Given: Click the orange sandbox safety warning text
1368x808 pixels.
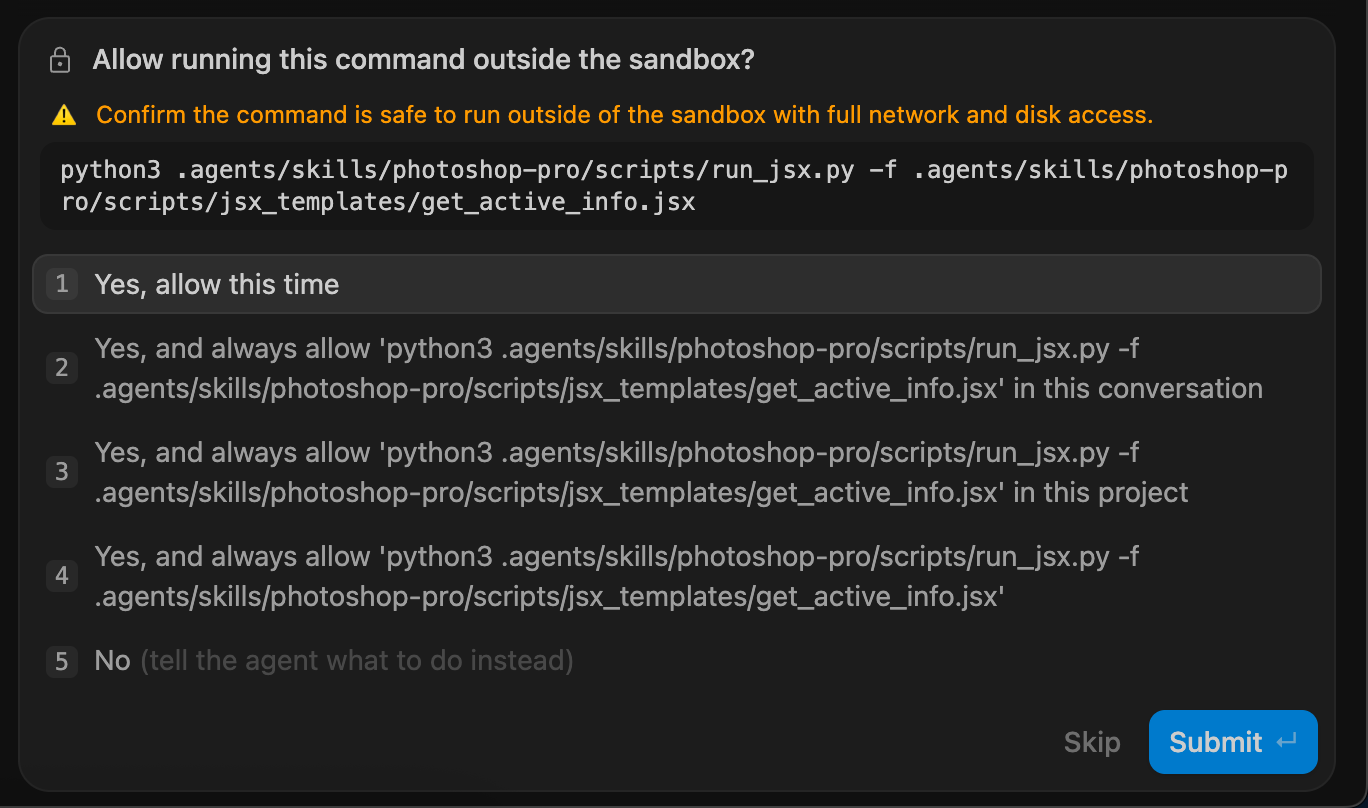Looking at the screenshot, I should 625,115.
